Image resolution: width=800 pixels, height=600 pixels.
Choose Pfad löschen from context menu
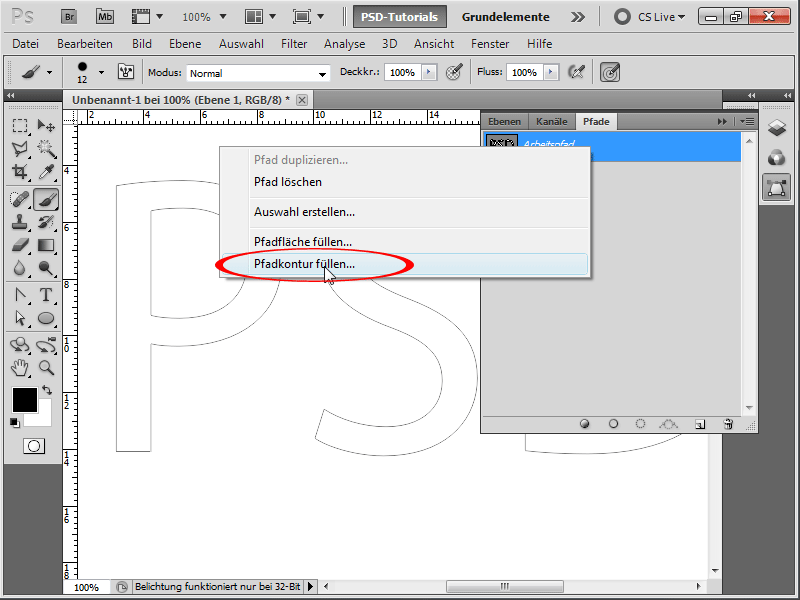(x=404, y=182)
